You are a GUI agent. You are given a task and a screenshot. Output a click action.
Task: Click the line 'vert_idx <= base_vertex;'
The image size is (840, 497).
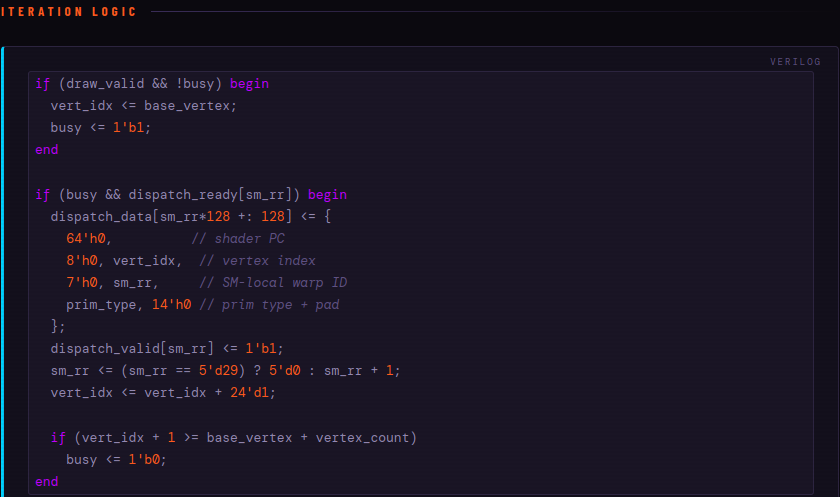tap(144, 106)
